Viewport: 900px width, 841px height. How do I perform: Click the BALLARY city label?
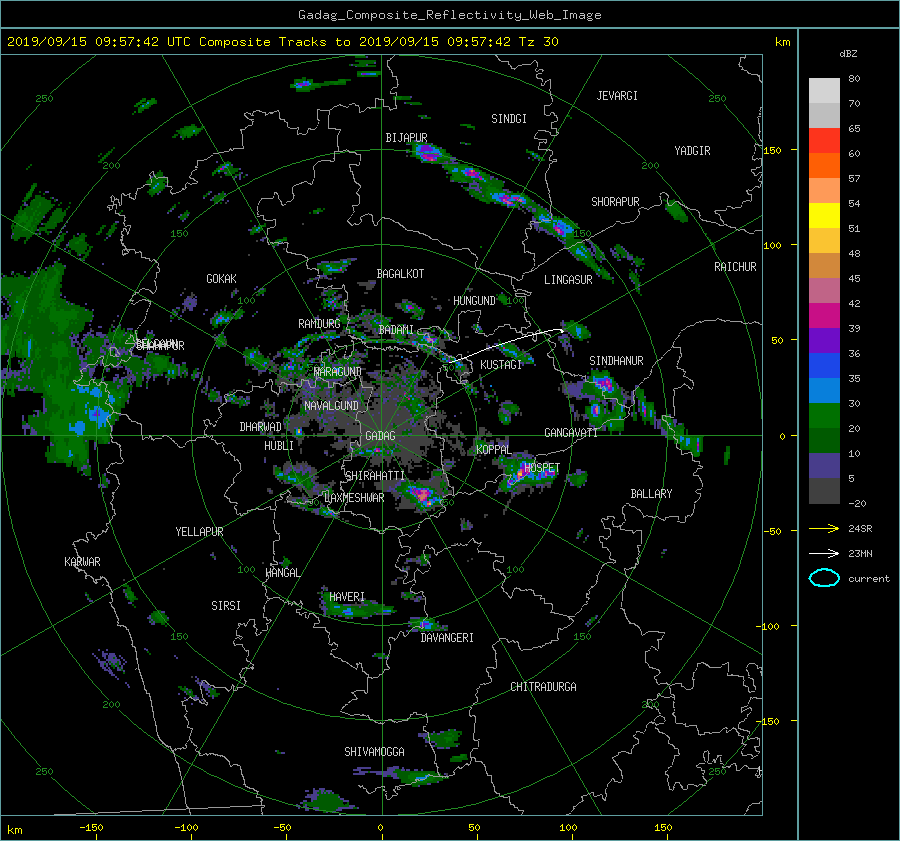(x=651, y=494)
